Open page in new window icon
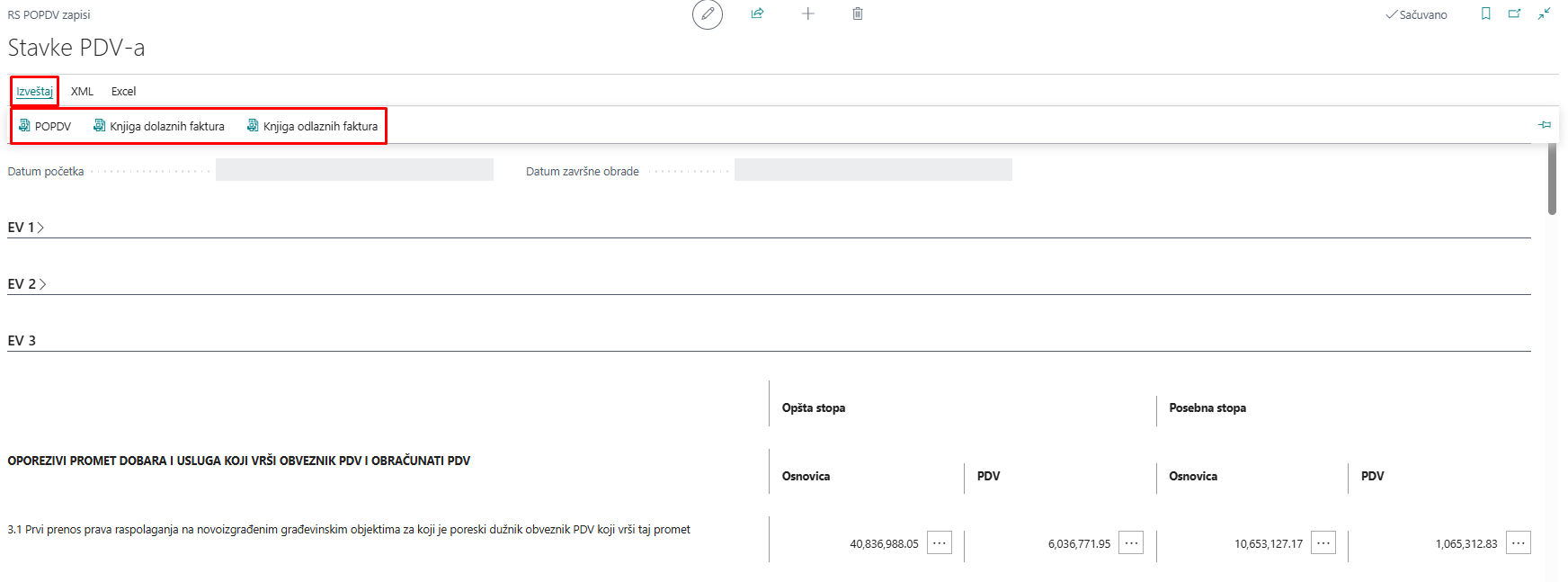 1515,13
